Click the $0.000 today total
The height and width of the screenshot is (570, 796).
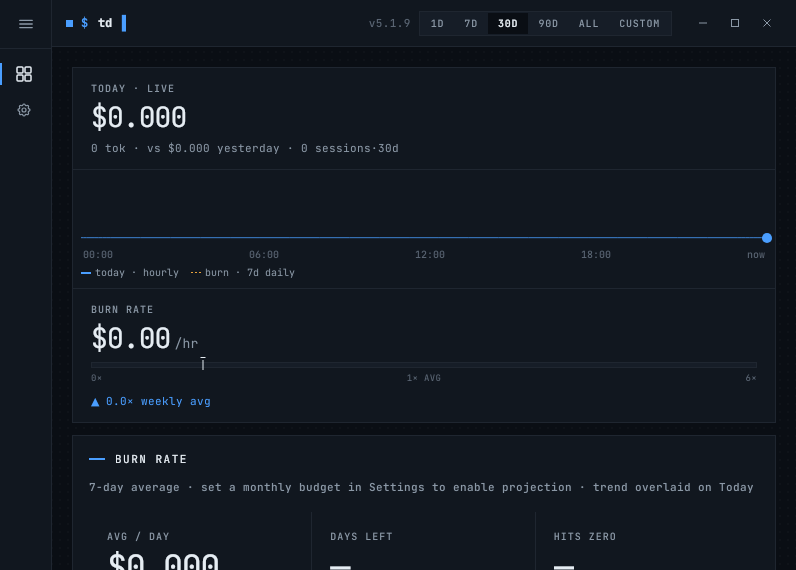[139, 117]
